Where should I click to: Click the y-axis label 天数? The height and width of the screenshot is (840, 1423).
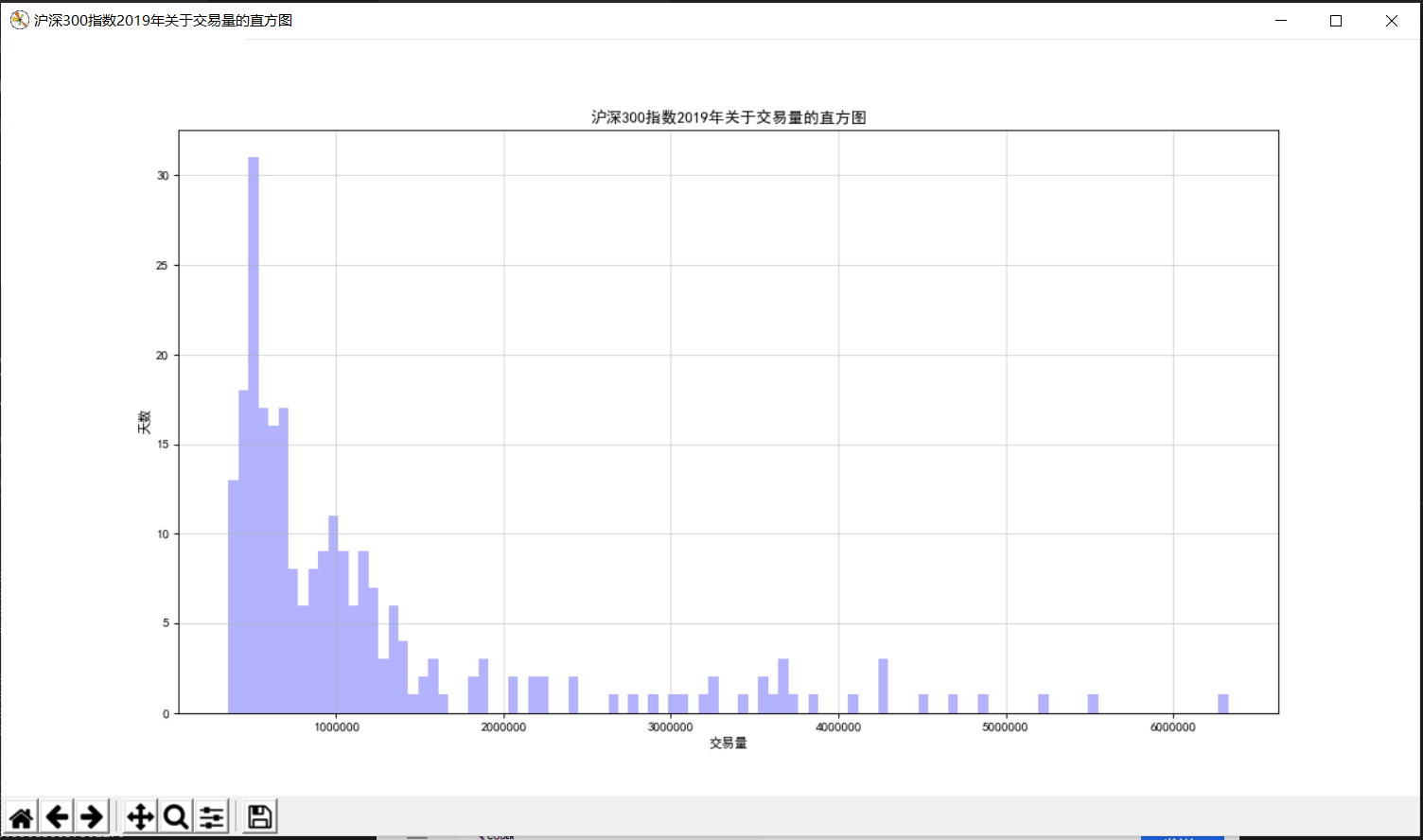(x=144, y=422)
